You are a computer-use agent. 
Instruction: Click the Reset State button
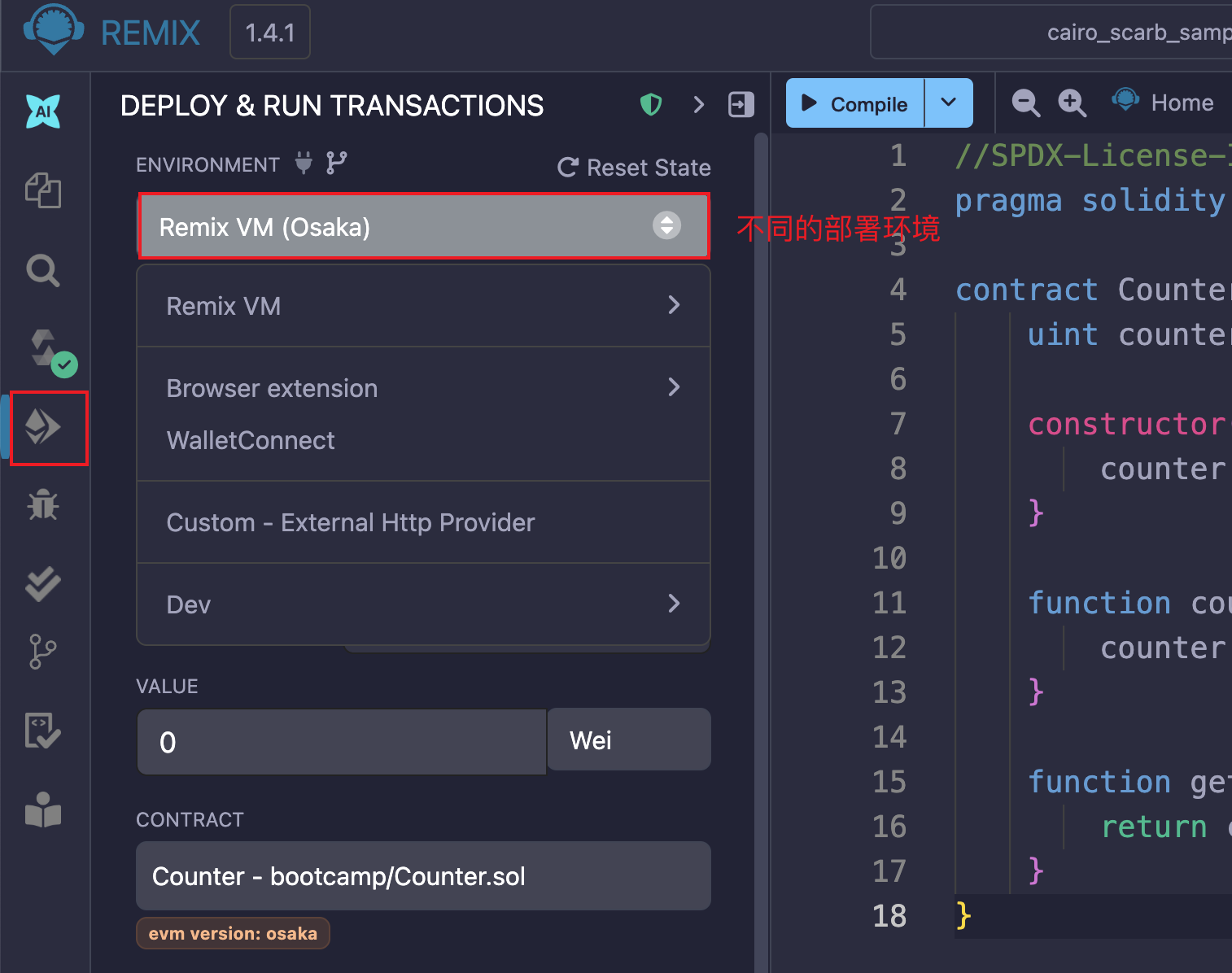pyautogui.click(x=634, y=168)
